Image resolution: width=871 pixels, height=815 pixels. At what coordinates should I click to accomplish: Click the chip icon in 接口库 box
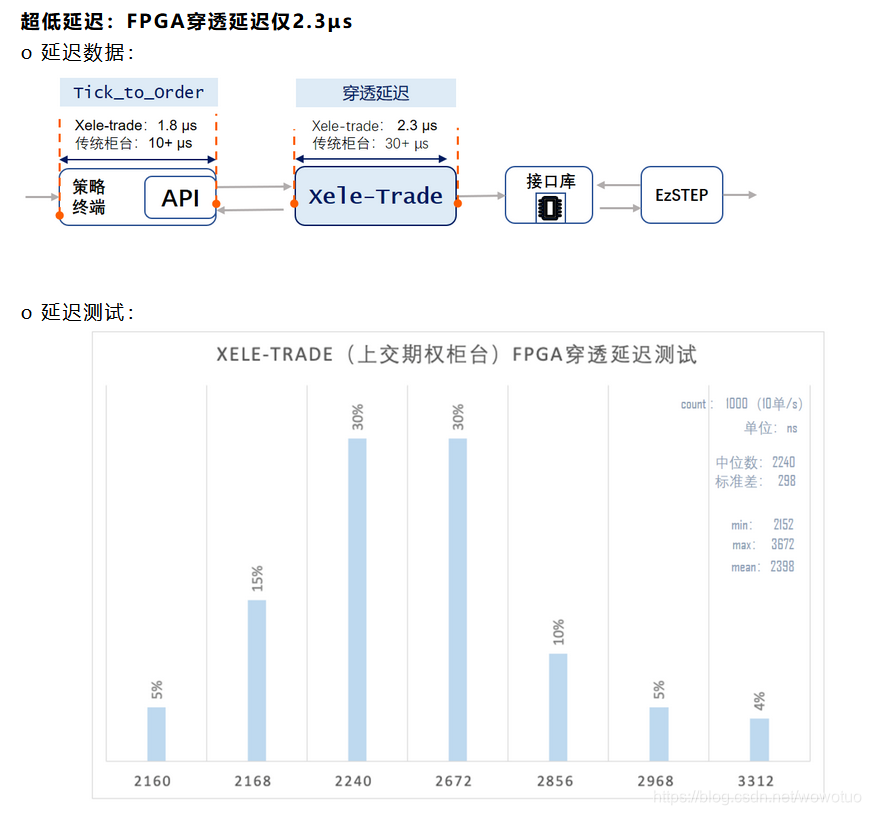[550, 208]
